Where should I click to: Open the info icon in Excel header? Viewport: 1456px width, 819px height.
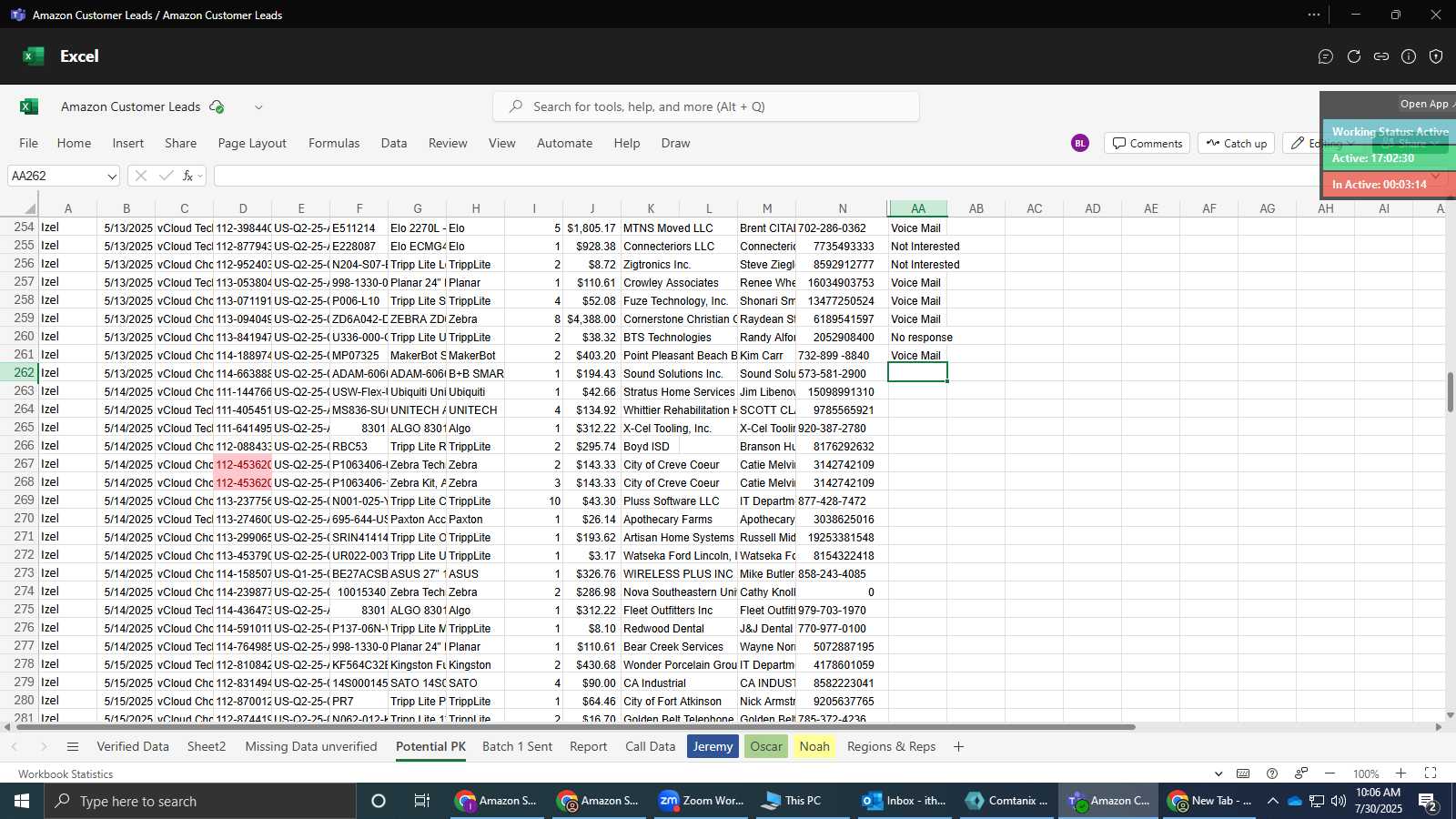coord(1409,56)
